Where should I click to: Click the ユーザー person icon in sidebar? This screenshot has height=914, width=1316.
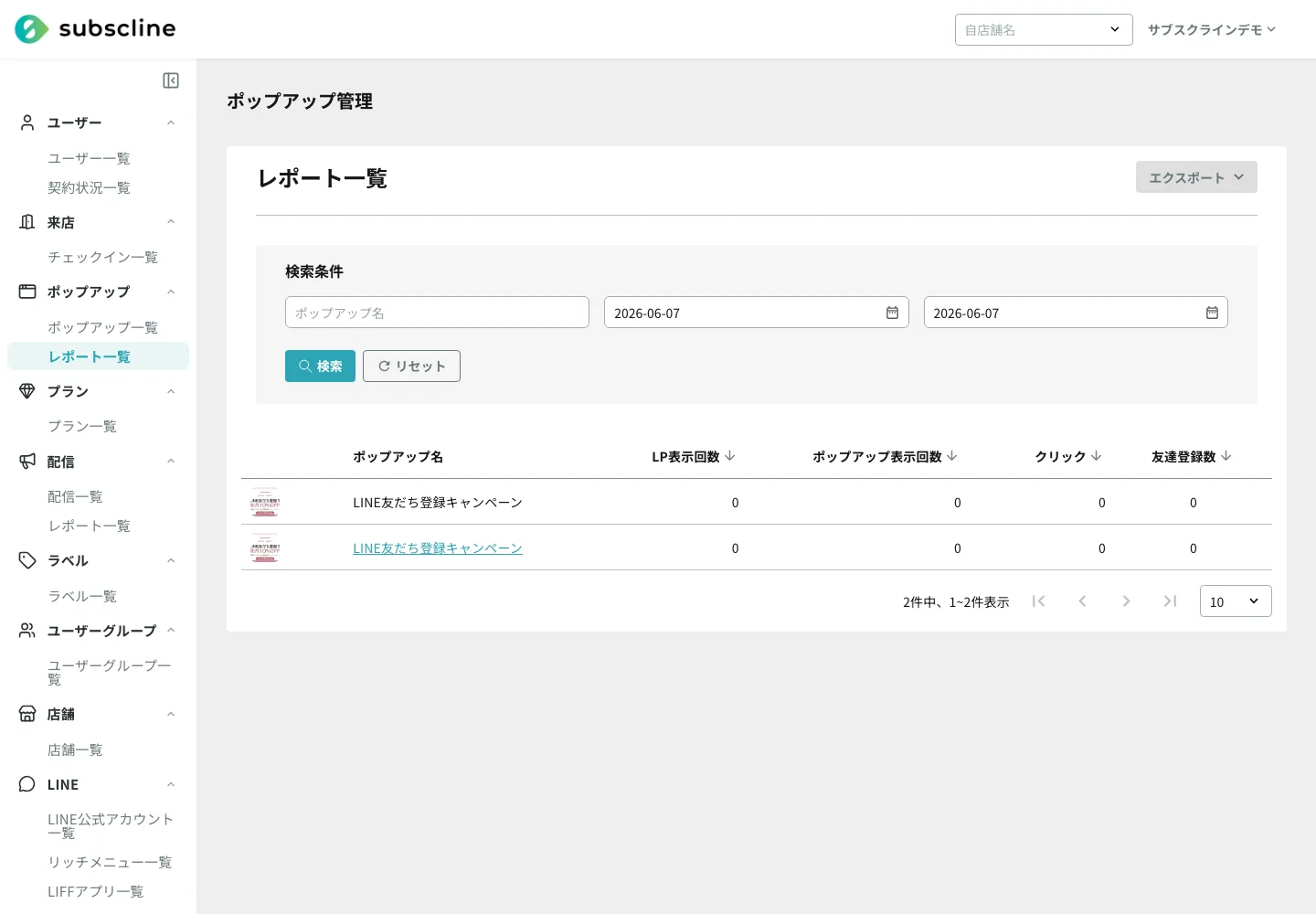point(27,122)
